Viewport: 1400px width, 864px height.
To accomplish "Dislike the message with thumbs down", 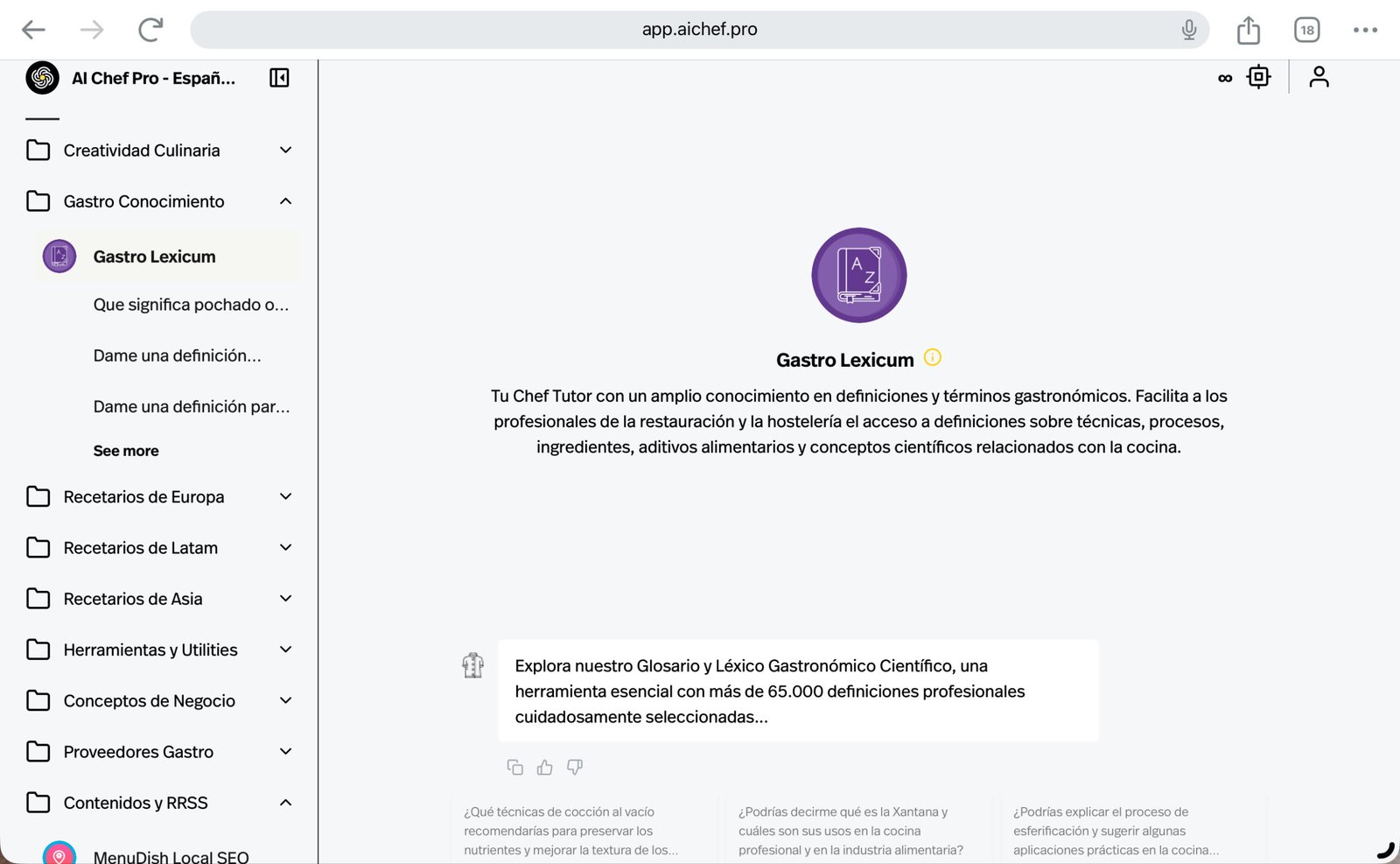I will pyautogui.click(x=575, y=767).
